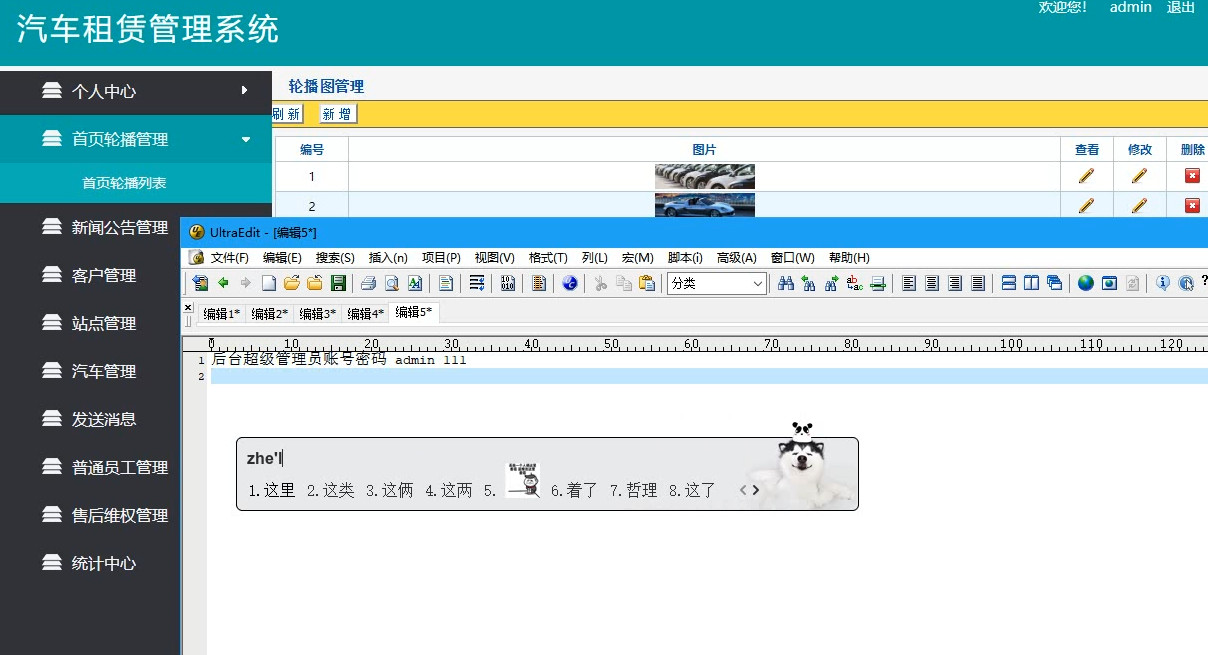Screen dimensions: 1208x655
Task: Click the admin username link
Action: pyautogui.click(x=1131, y=7)
